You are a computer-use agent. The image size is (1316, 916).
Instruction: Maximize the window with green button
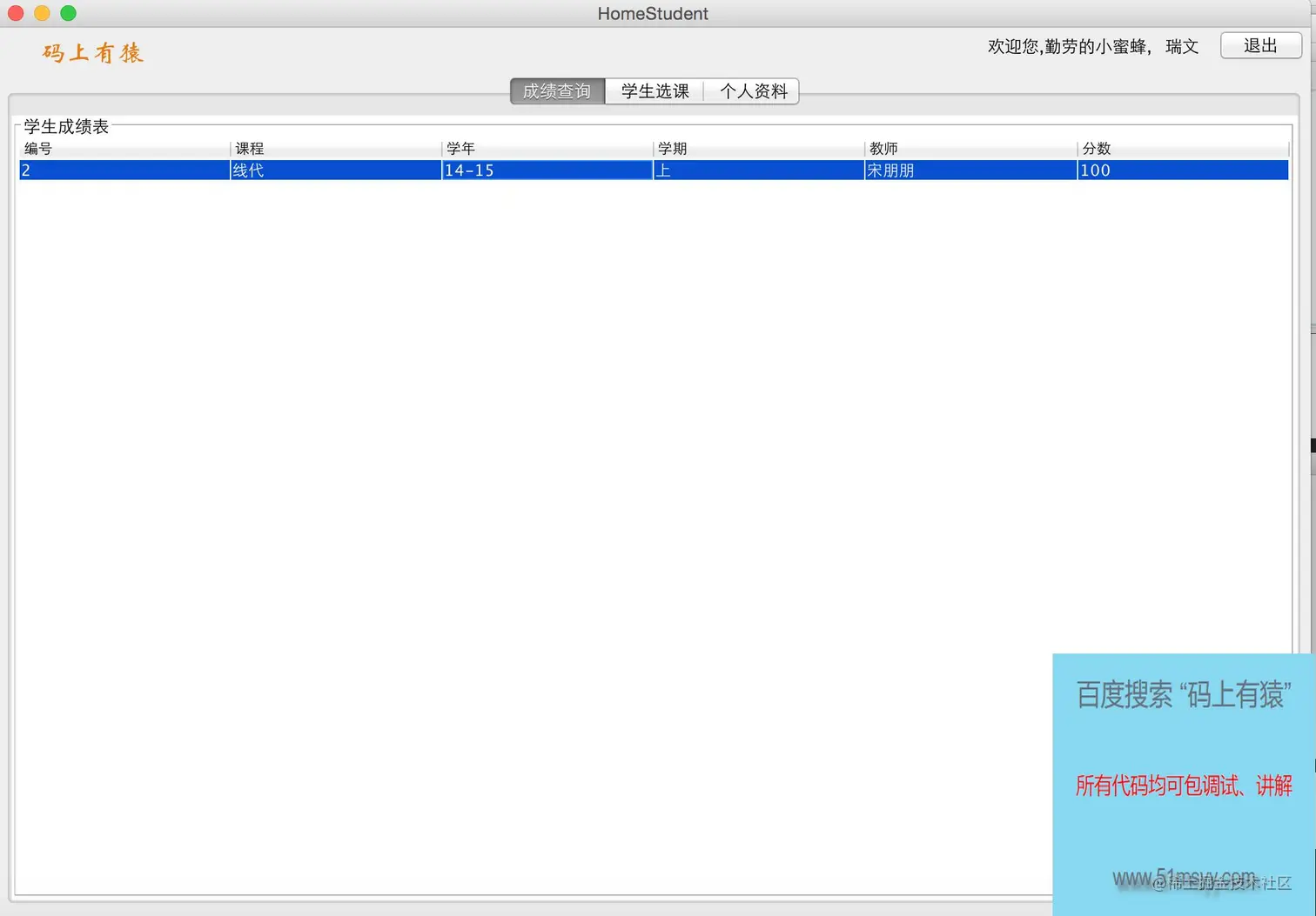[x=68, y=13]
